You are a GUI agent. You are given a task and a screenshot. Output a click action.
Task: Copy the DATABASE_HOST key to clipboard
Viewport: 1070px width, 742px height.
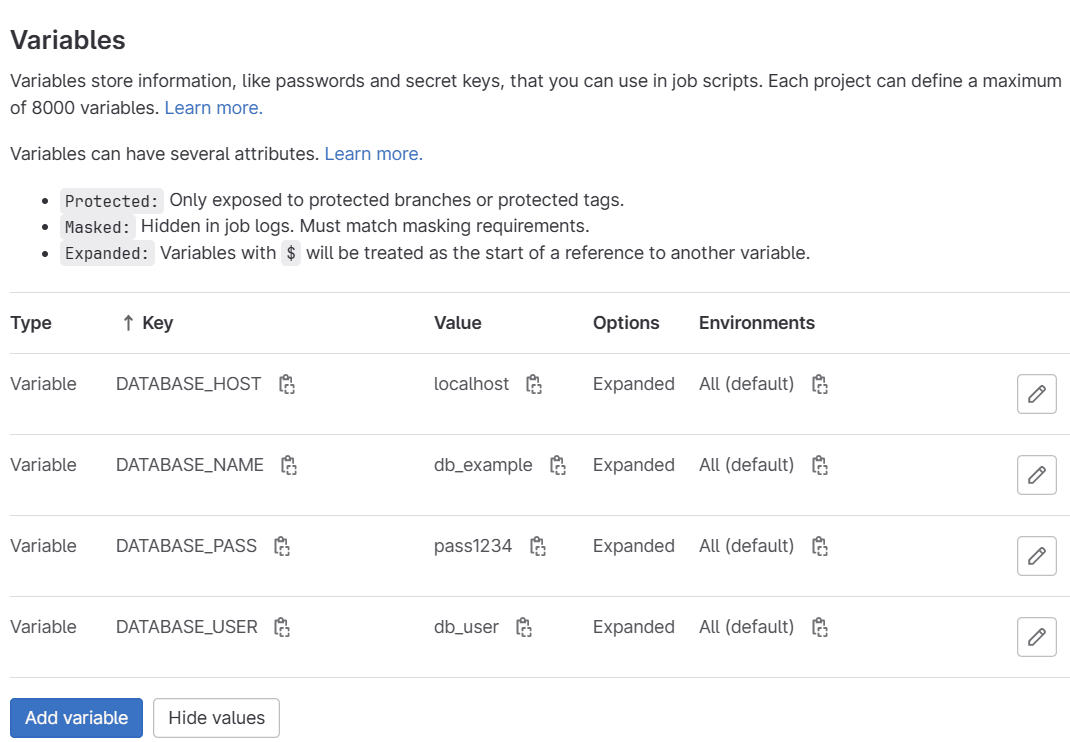tap(287, 384)
